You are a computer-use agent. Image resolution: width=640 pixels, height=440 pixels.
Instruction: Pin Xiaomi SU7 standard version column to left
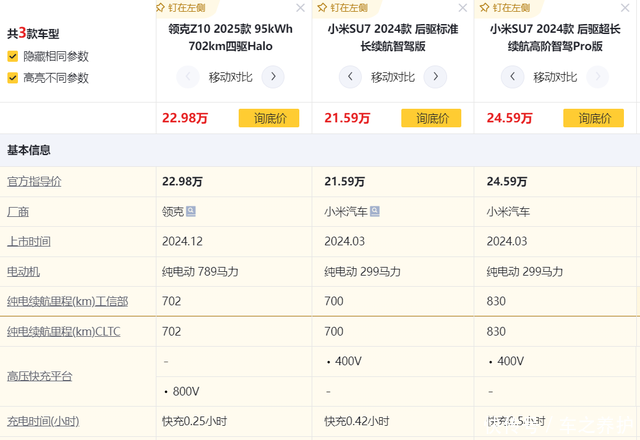tap(348, 7)
